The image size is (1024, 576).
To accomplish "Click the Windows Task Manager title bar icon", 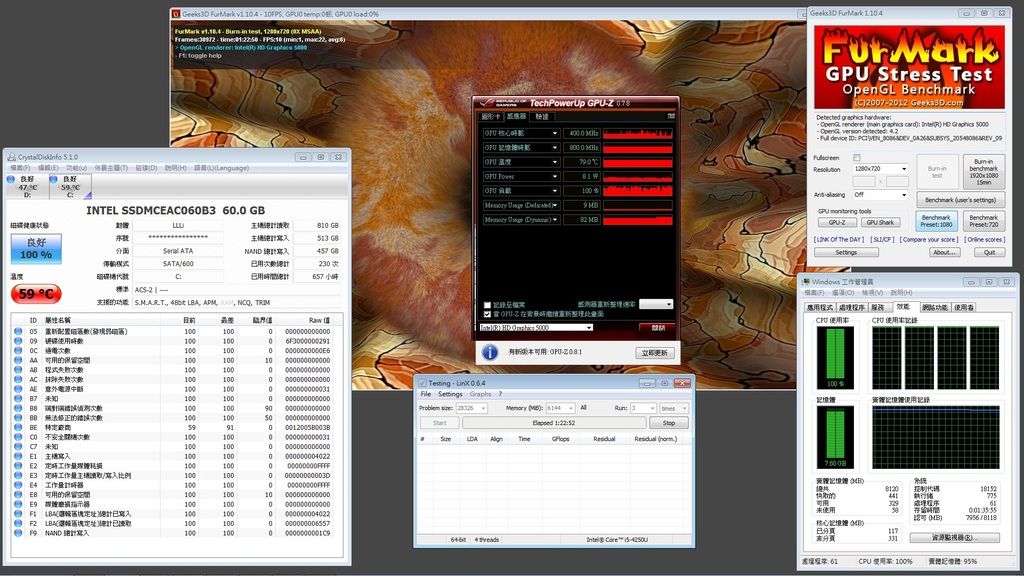I will pos(806,281).
